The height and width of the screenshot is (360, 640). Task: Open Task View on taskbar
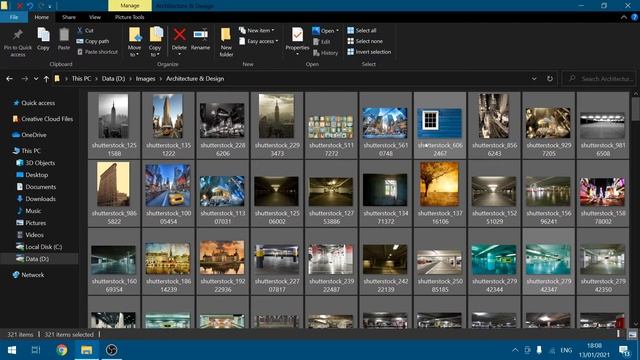(x=36, y=350)
